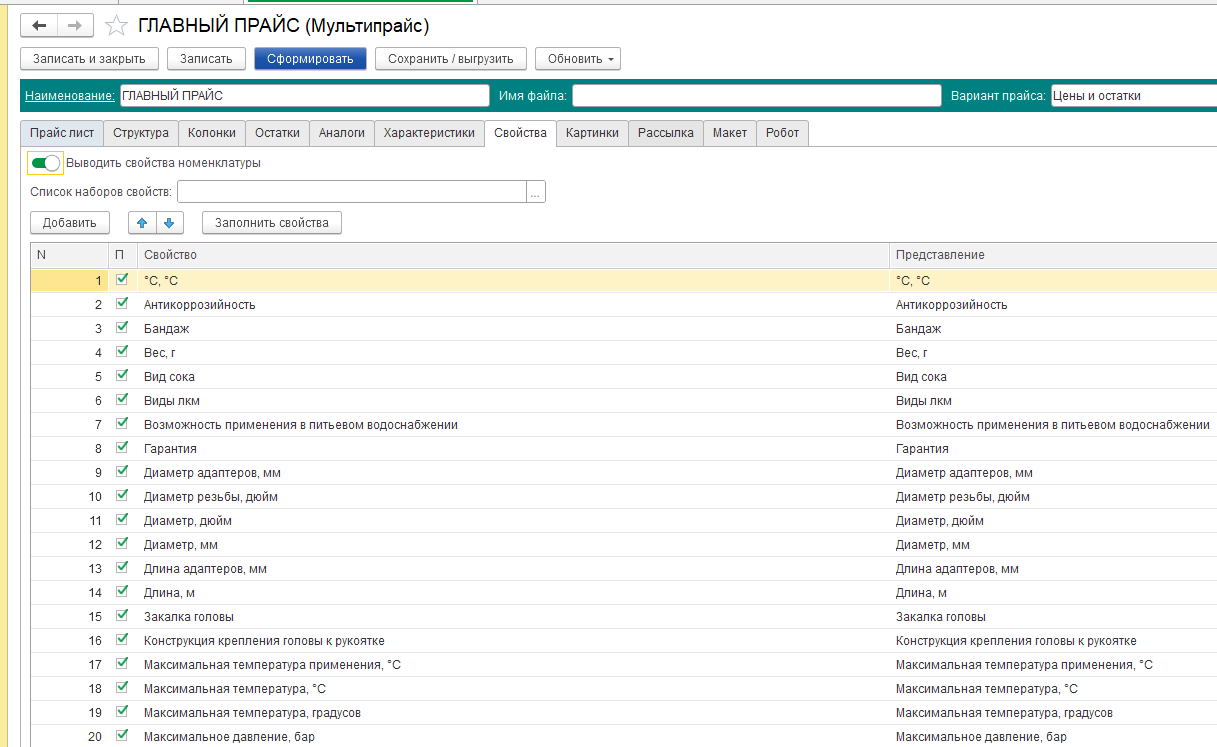Uncheck the checkbox for Антикоррозийность row
1217x747 pixels.
point(123,304)
